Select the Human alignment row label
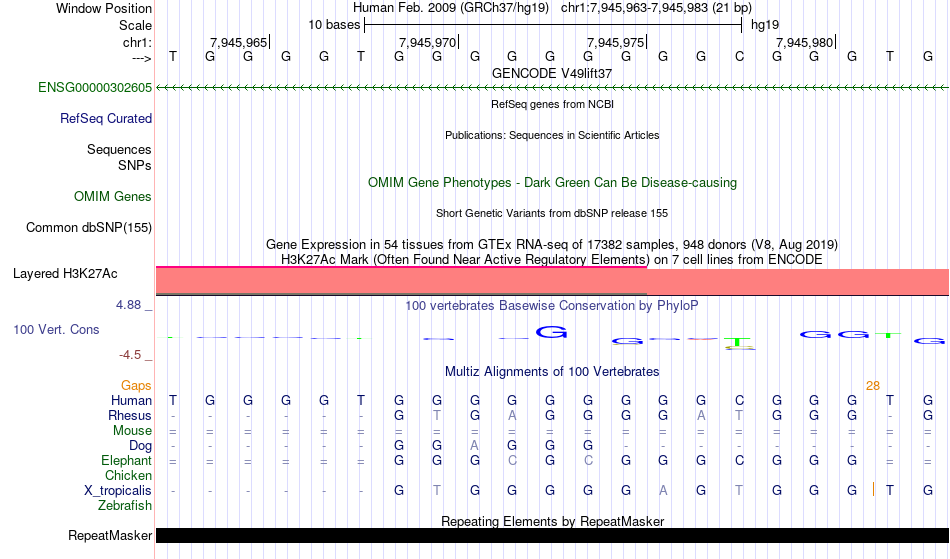 (131, 400)
